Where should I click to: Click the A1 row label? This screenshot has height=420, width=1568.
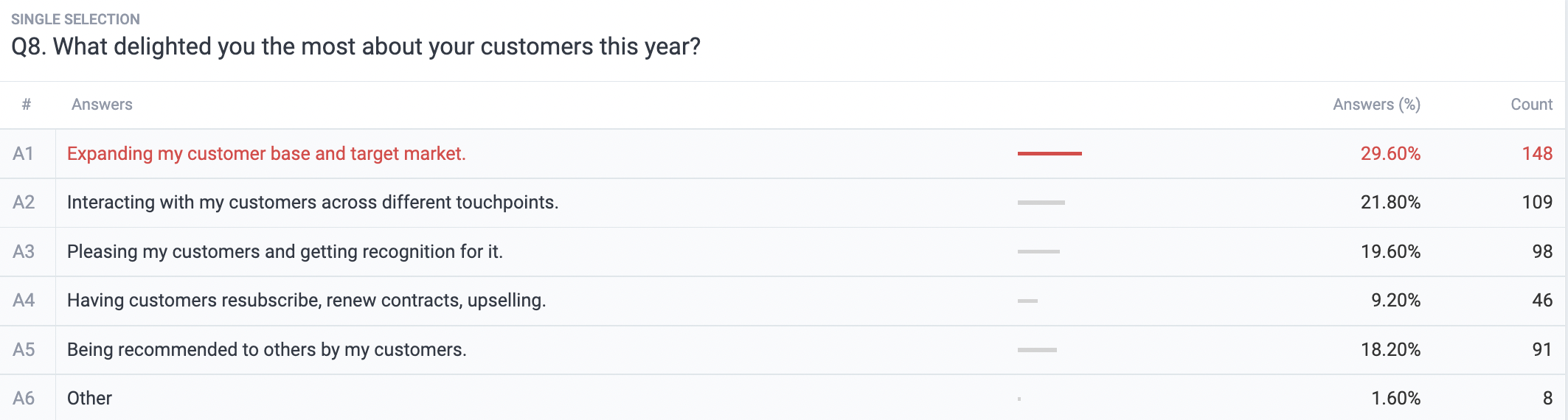click(x=24, y=153)
